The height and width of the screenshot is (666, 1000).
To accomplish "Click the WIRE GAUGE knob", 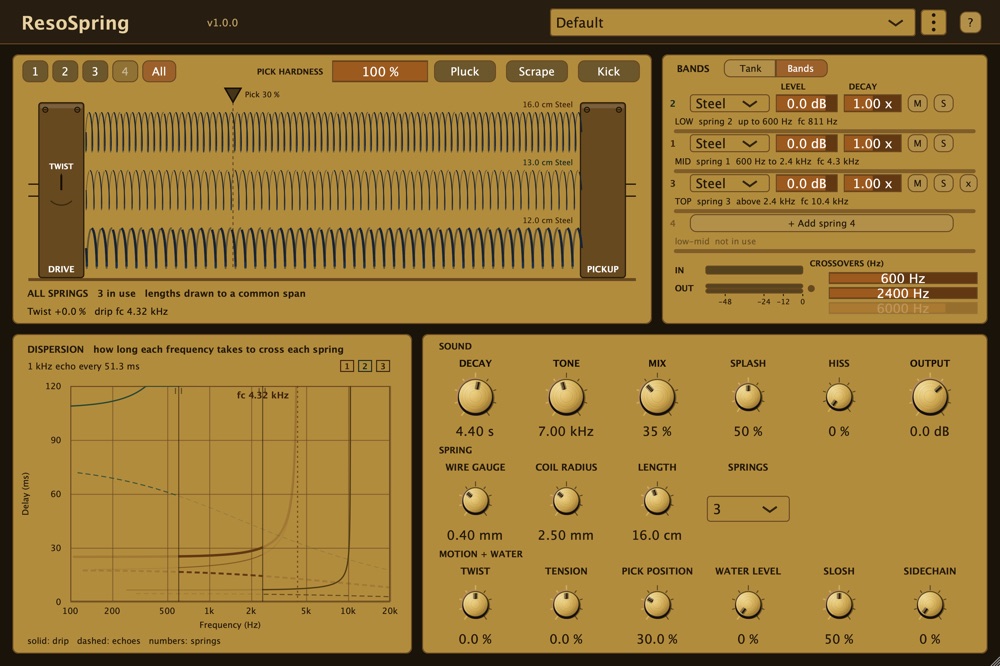I will [x=475, y=501].
